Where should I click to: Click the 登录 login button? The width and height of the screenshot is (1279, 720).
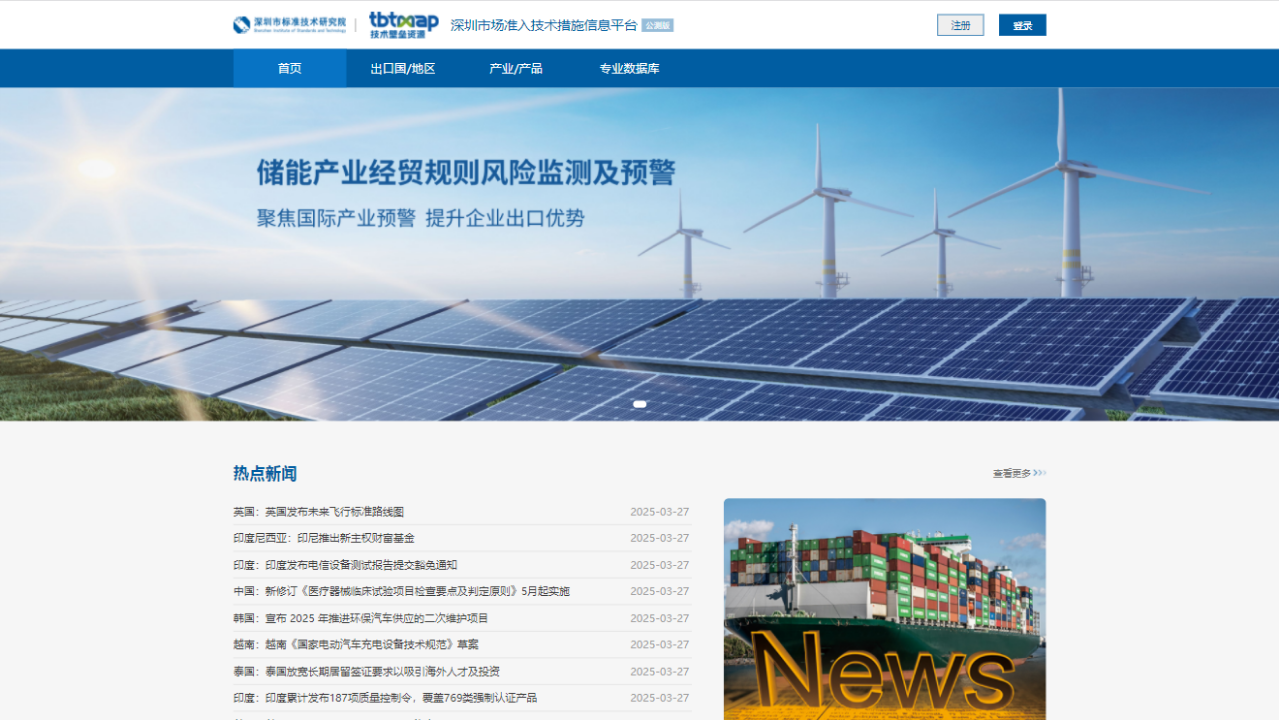[x=1022, y=25]
